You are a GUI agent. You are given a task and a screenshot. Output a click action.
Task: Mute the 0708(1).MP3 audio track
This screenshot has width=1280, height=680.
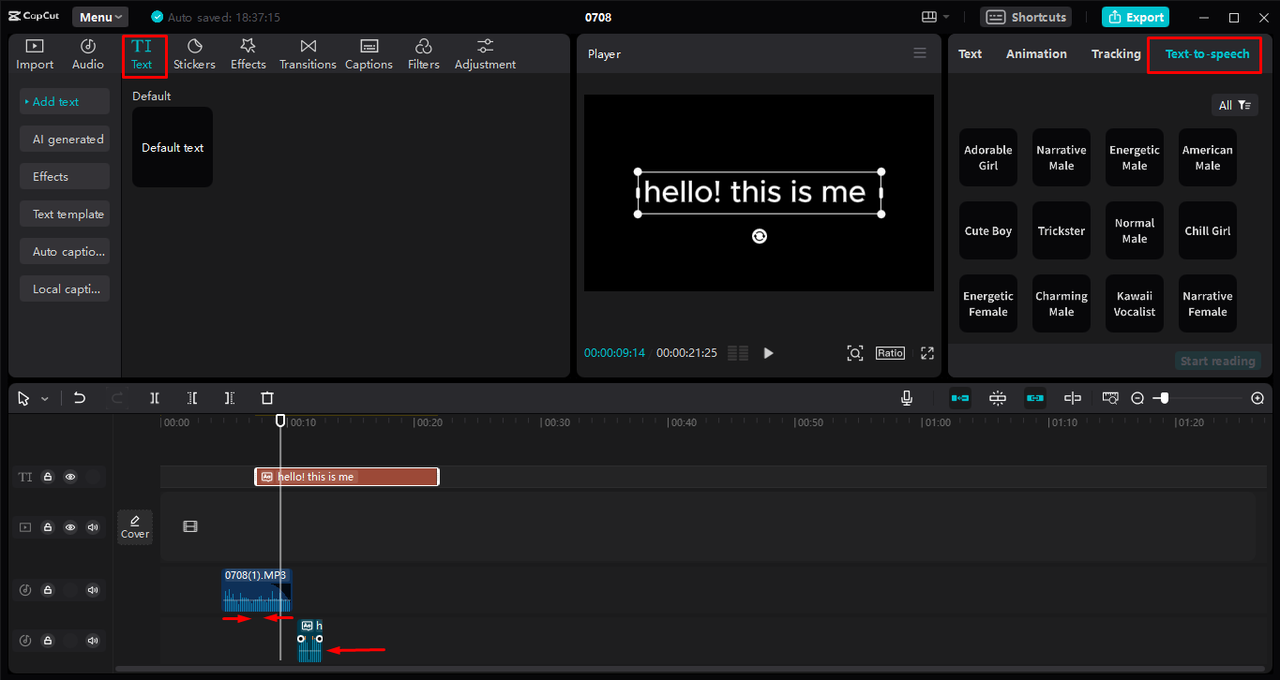pyautogui.click(x=93, y=590)
